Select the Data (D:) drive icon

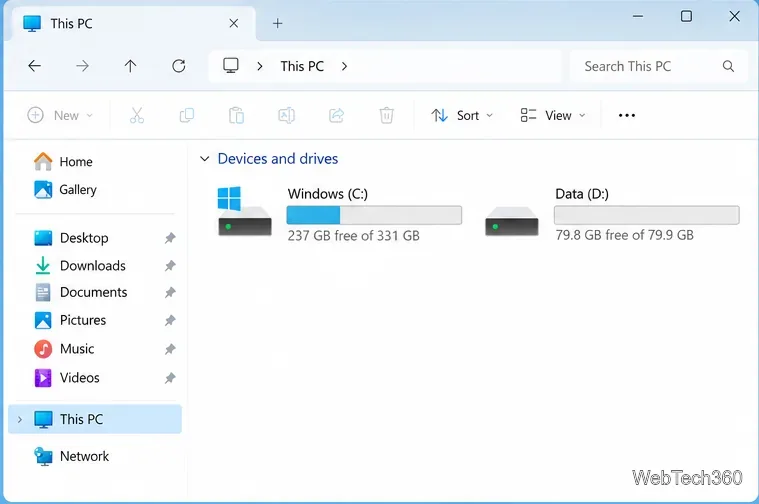(x=512, y=221)
